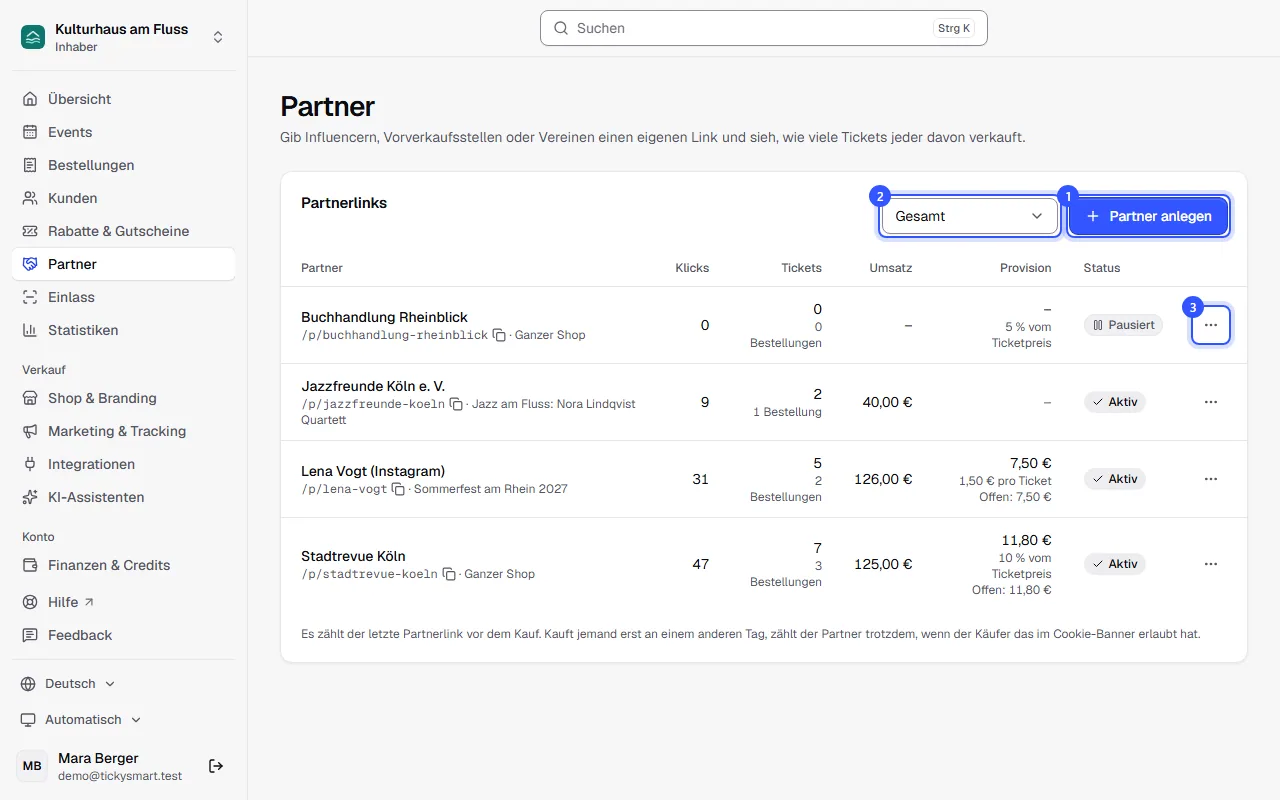The width and height of the screenshot is (1280, 800).
Task: Click the magnifier icon in the search bar
Action: pos(561,28)
